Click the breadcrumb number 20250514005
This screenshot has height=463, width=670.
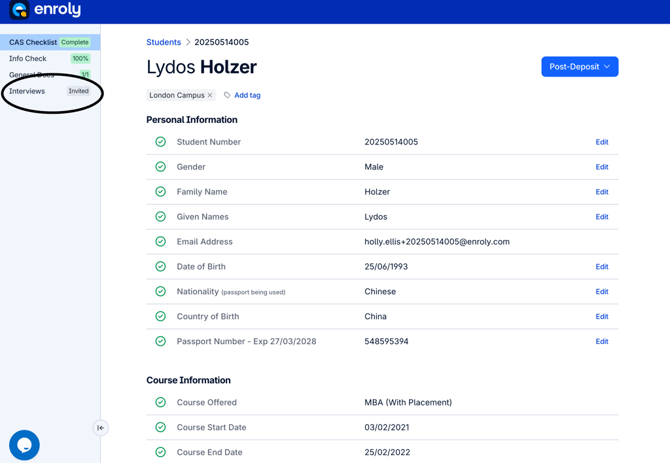coord(221,42)
